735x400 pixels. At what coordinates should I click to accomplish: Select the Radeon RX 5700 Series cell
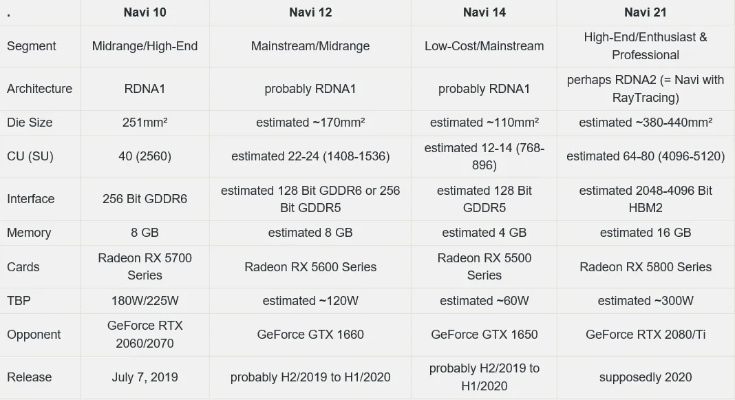click(140, 266)
